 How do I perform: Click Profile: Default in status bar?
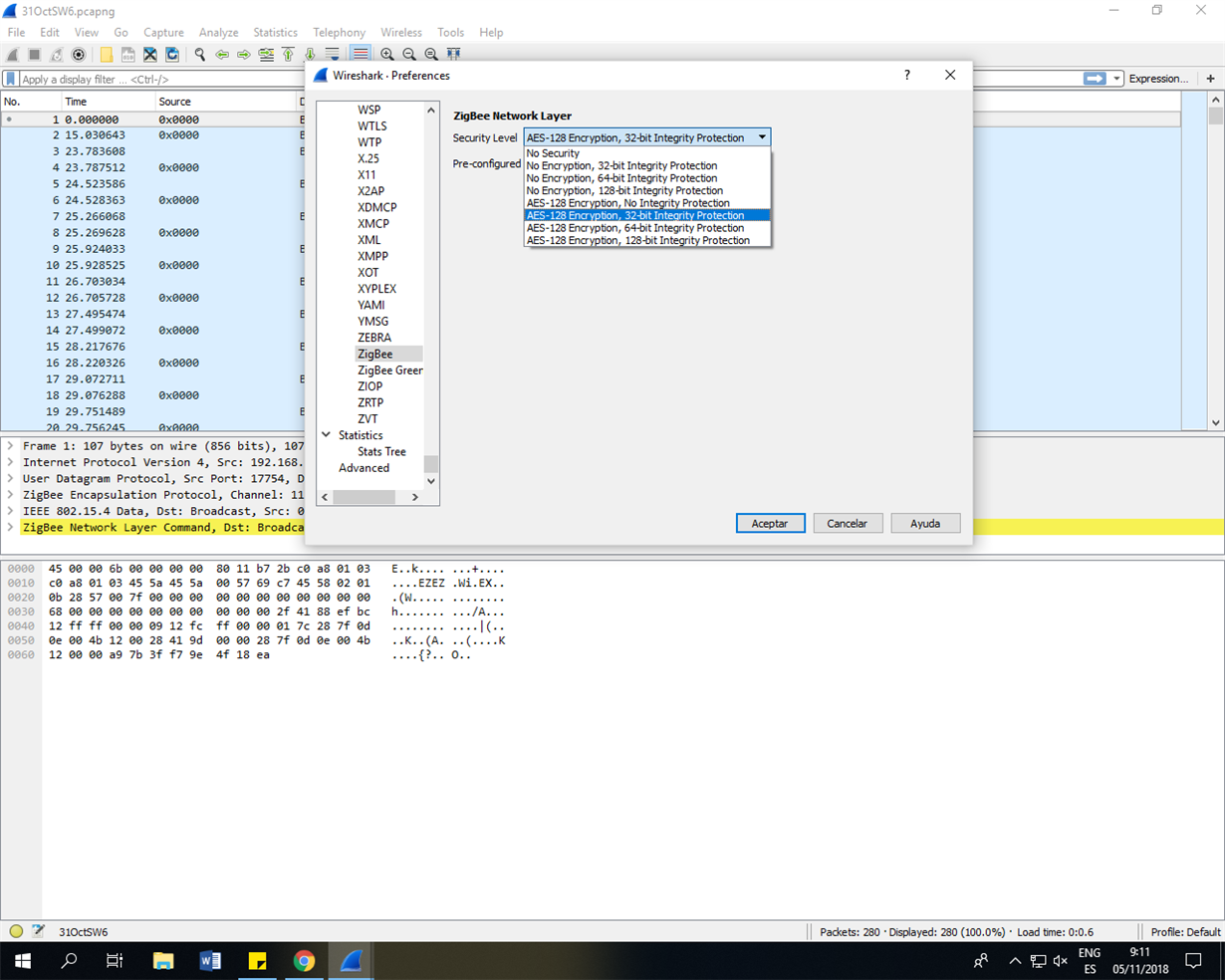pyautogui.click(x=1185, y=932)
